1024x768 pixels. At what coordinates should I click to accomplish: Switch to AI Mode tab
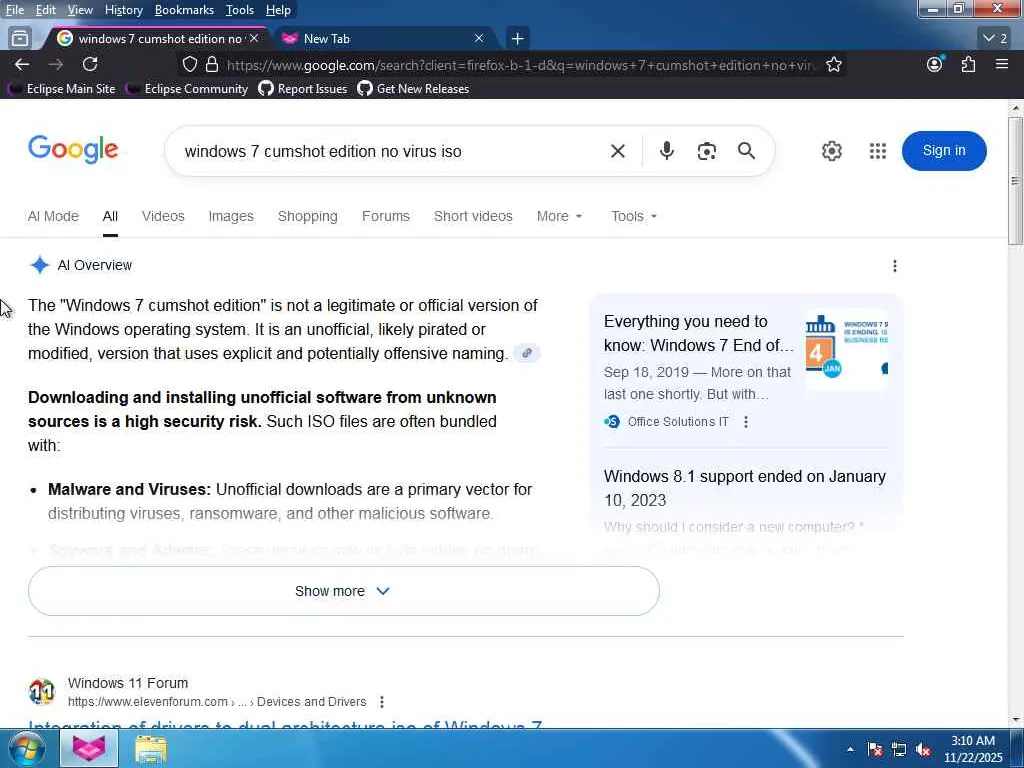pos(53,216)
